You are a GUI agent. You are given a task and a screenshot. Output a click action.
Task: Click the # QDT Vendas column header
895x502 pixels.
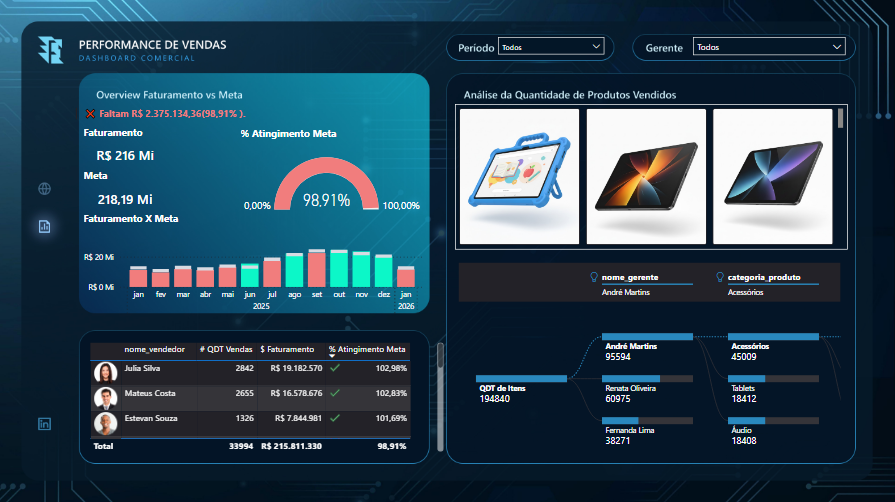click(x=226, y=349)
